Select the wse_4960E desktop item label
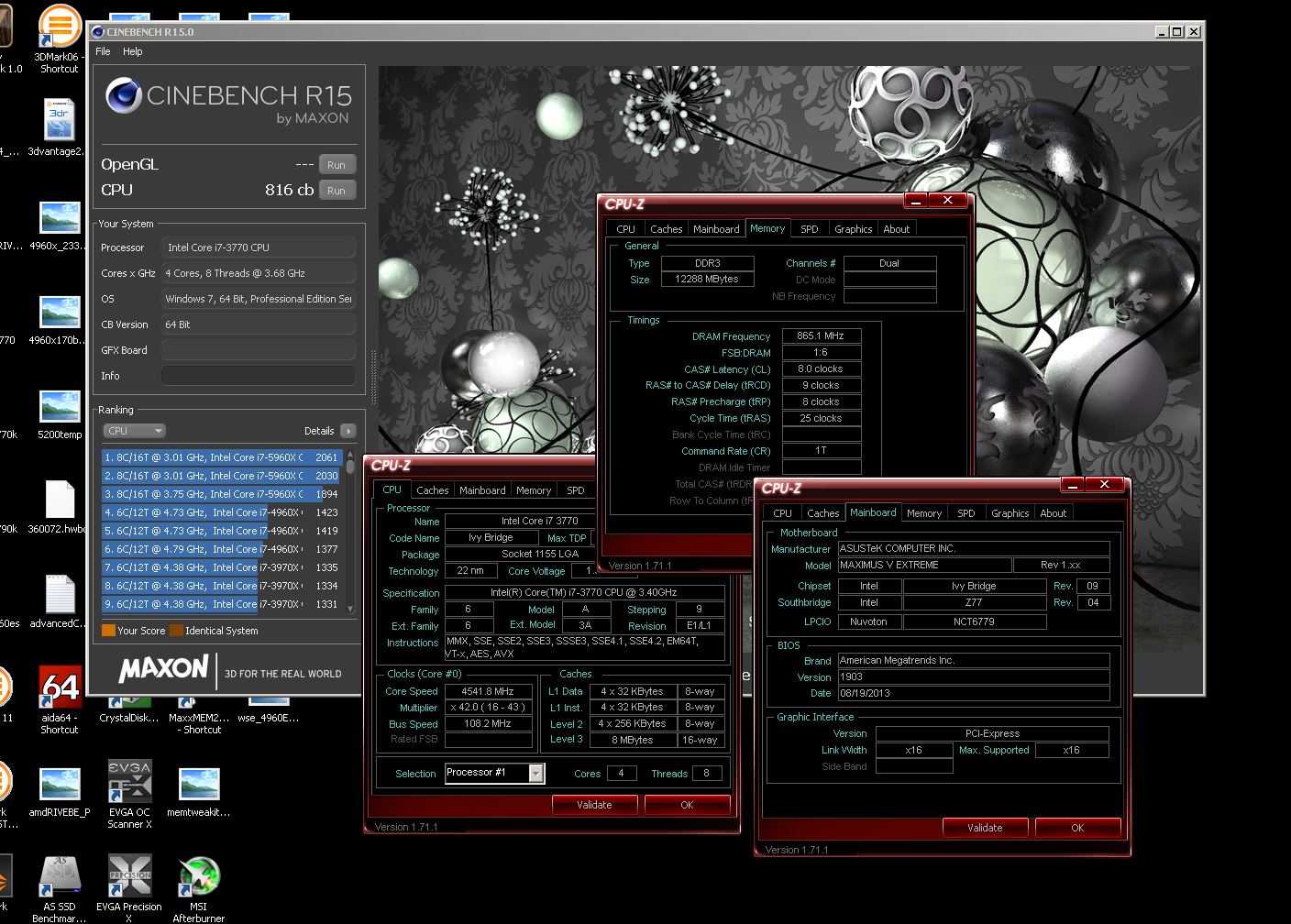 click(269, 718)
